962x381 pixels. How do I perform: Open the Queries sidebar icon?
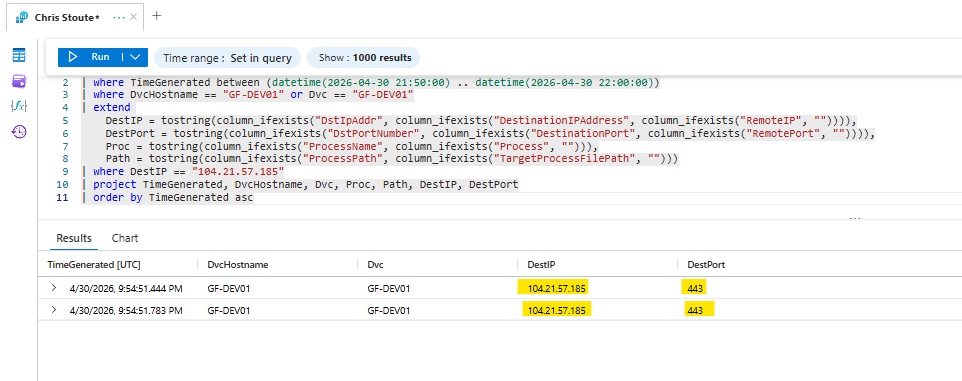[19, 81]
